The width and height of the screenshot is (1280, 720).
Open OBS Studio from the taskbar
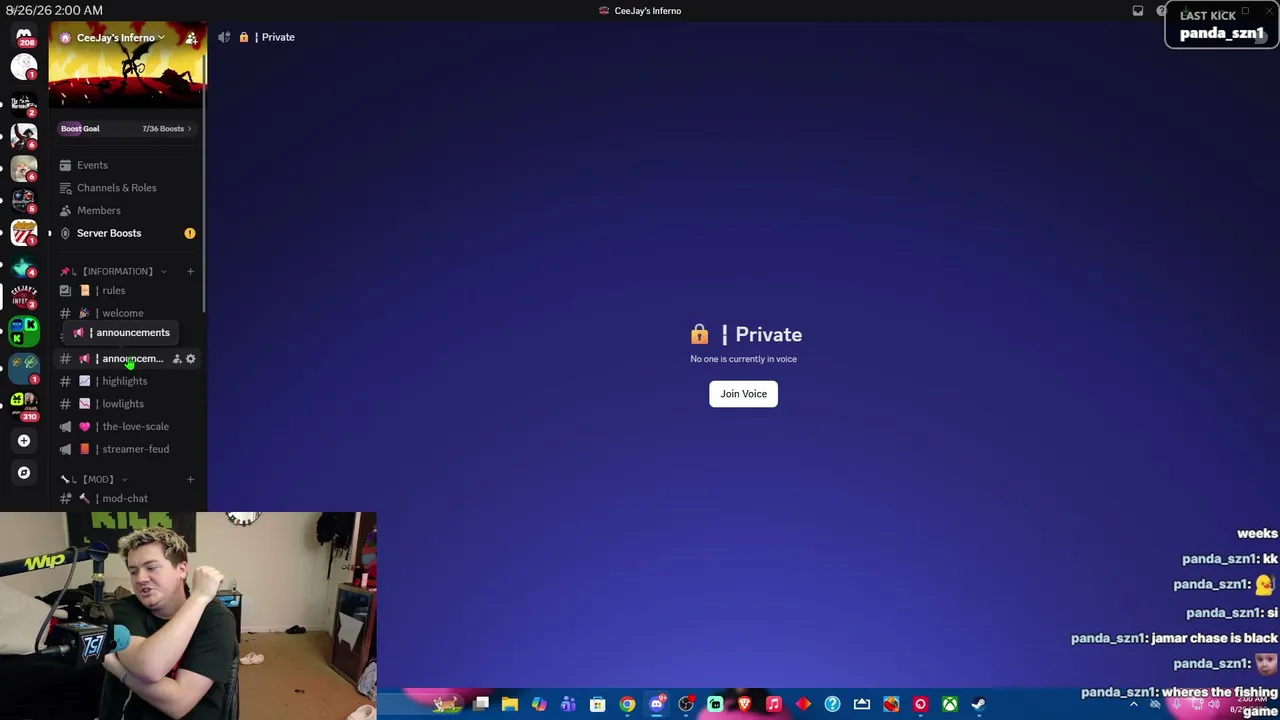[x=686, y=704]
